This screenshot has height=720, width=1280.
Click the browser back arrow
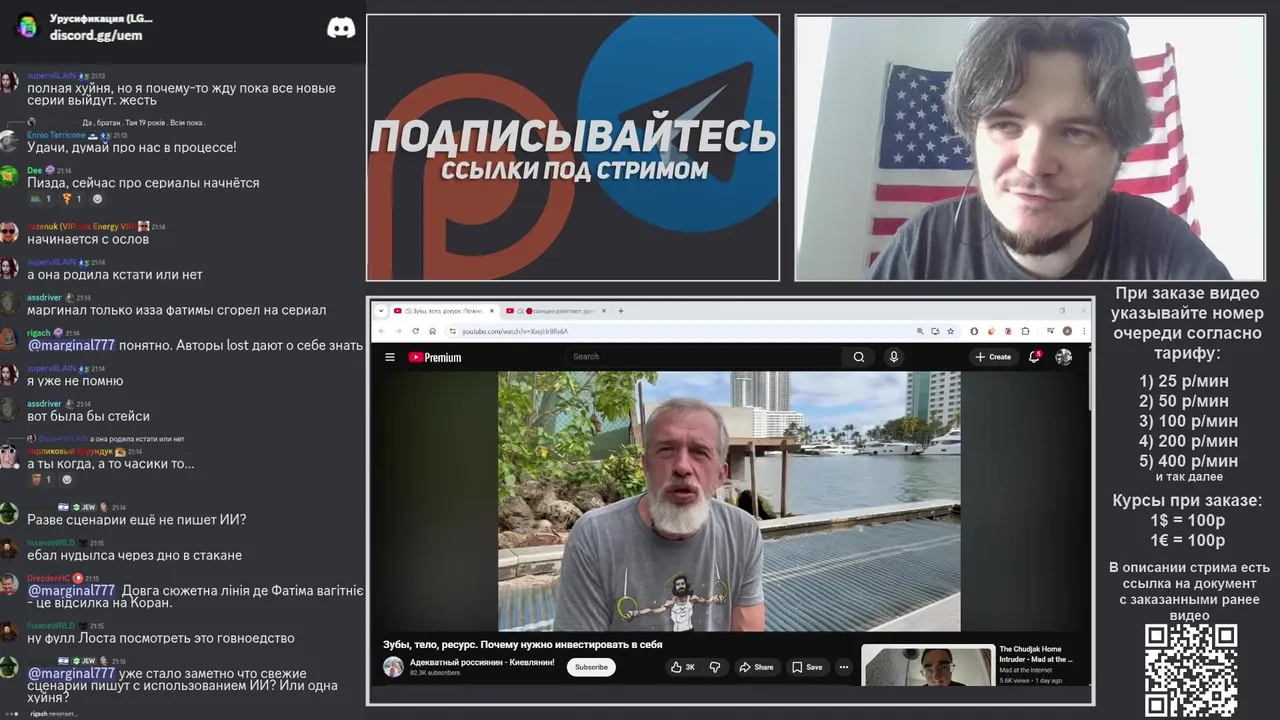(x=381, y=331)
